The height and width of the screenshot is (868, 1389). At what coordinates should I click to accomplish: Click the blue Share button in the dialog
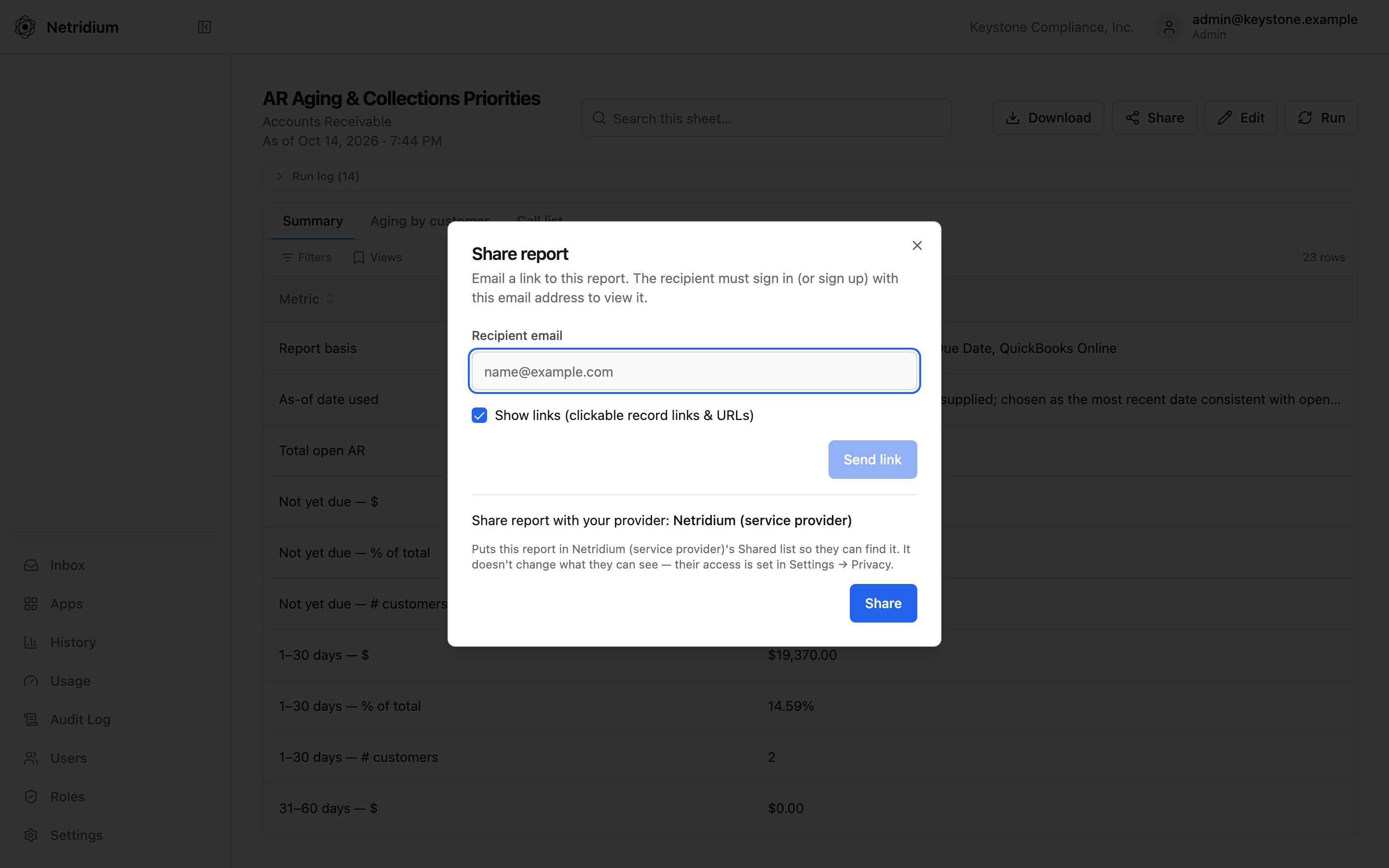[883, 603]
